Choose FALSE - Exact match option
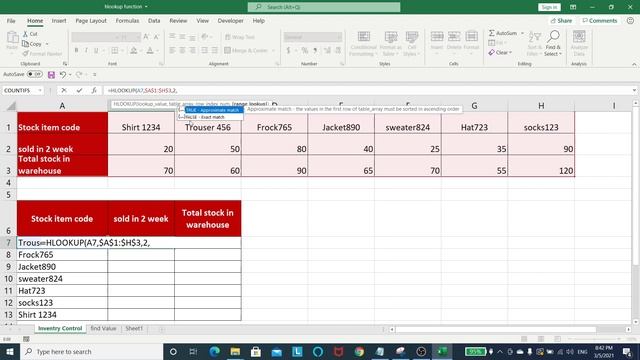The height and width of the screenshot is (360, 640). click(x=211, y=117)
